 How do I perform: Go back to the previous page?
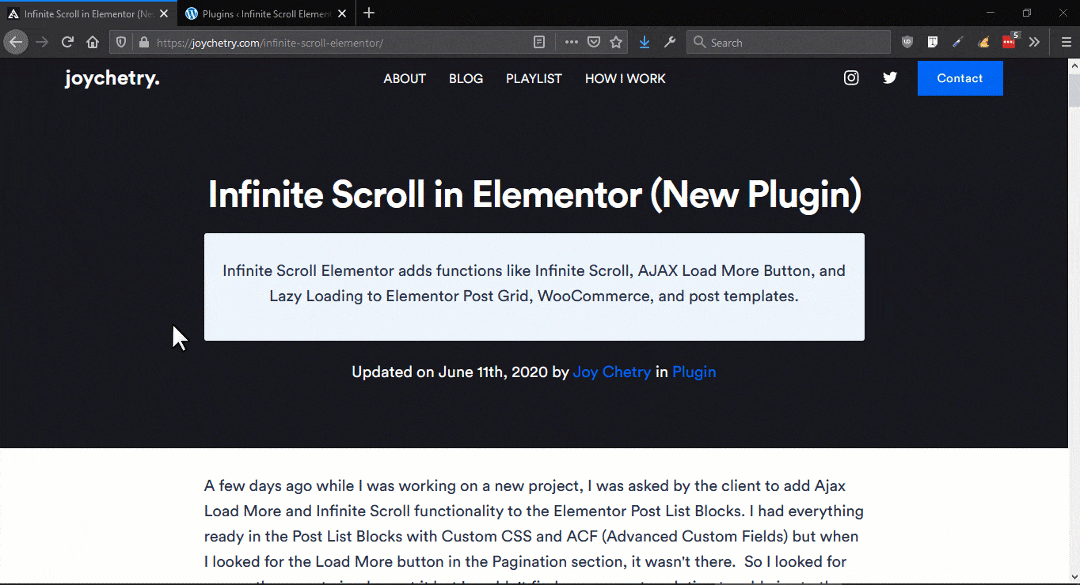point(15,42)
